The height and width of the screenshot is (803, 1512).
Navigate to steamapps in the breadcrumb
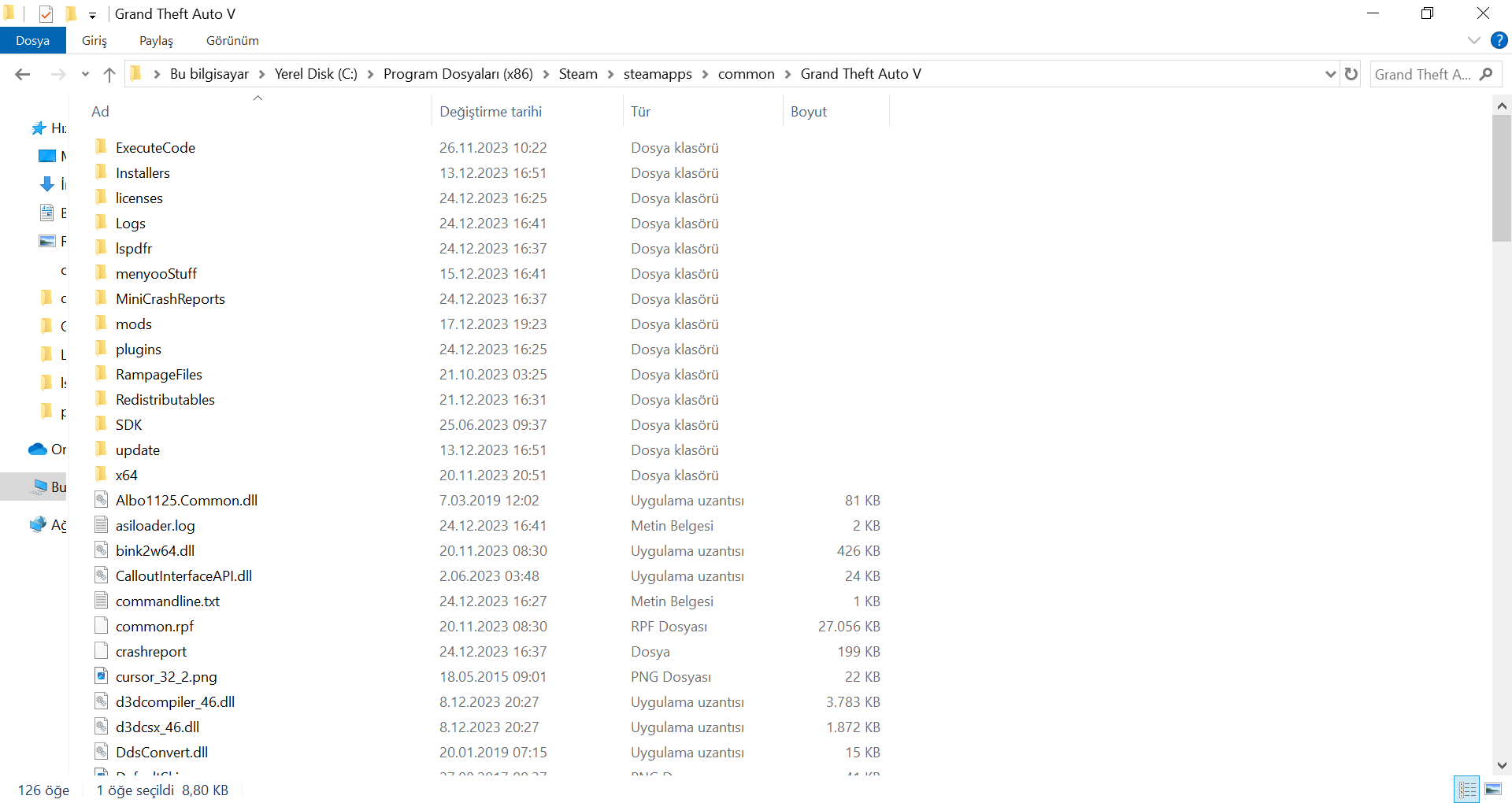(658, 74)
